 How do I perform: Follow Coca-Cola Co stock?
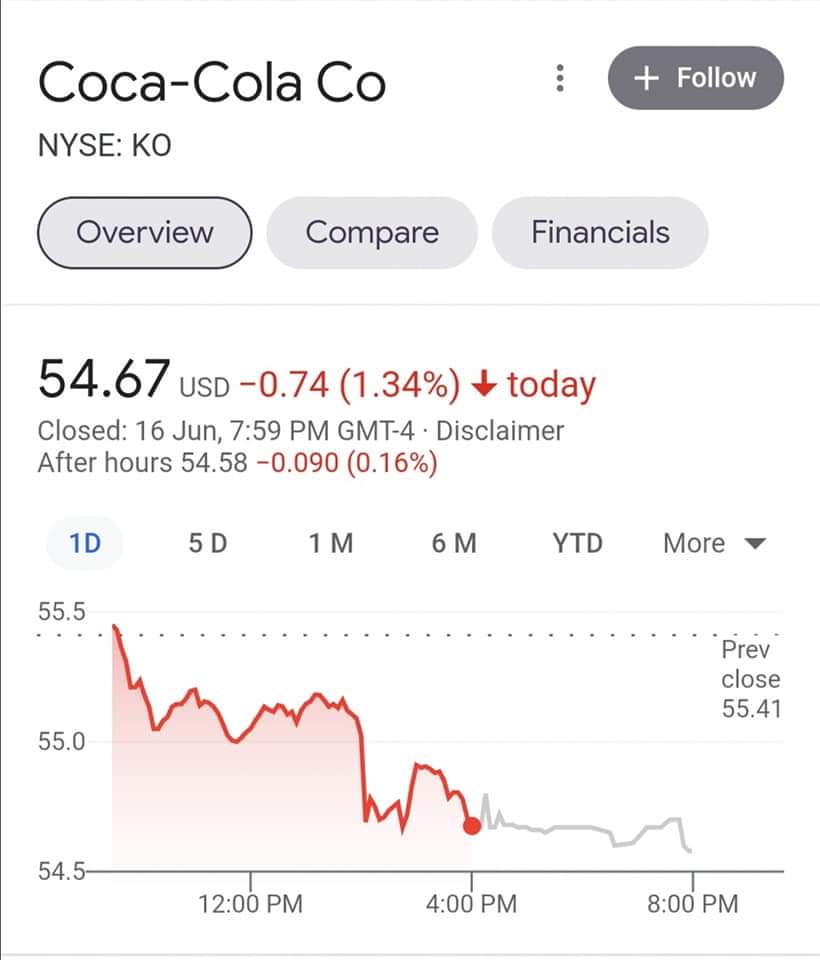click(695, 78)
